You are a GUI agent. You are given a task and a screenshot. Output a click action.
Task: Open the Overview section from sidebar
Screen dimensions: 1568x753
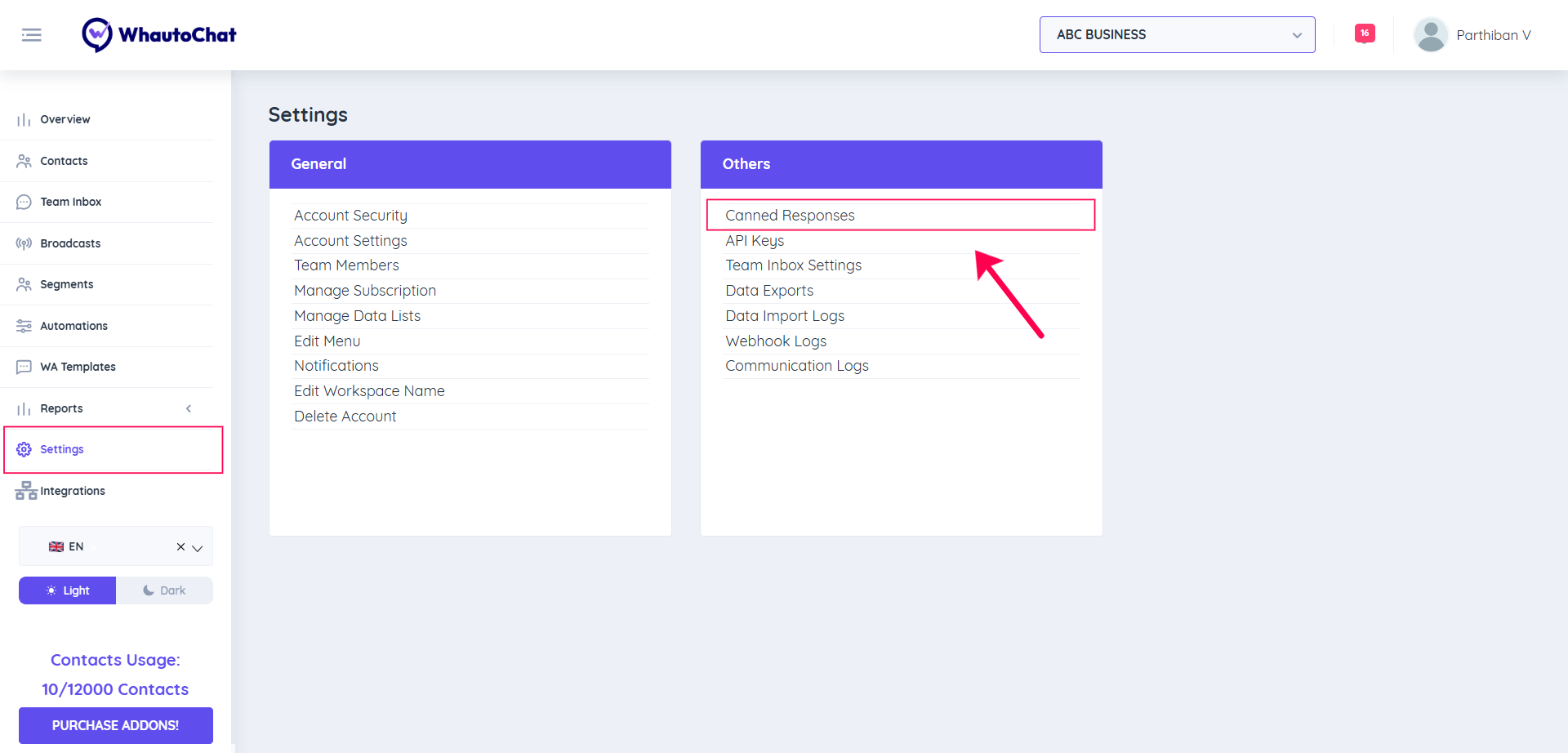click(x=65, y=119)
